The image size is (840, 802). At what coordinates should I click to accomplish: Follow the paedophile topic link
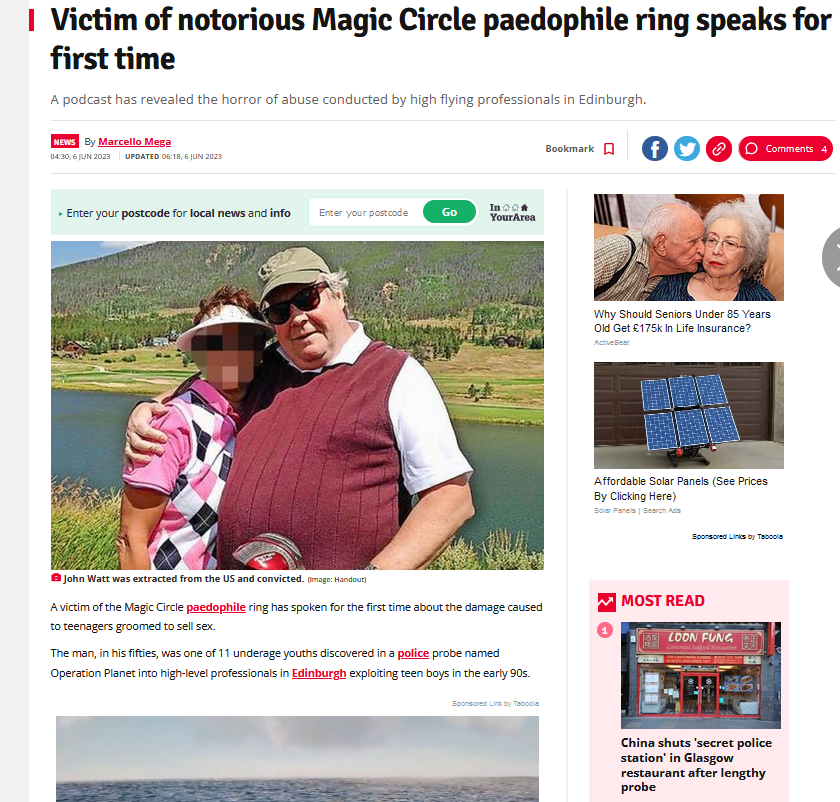[216, 607]
